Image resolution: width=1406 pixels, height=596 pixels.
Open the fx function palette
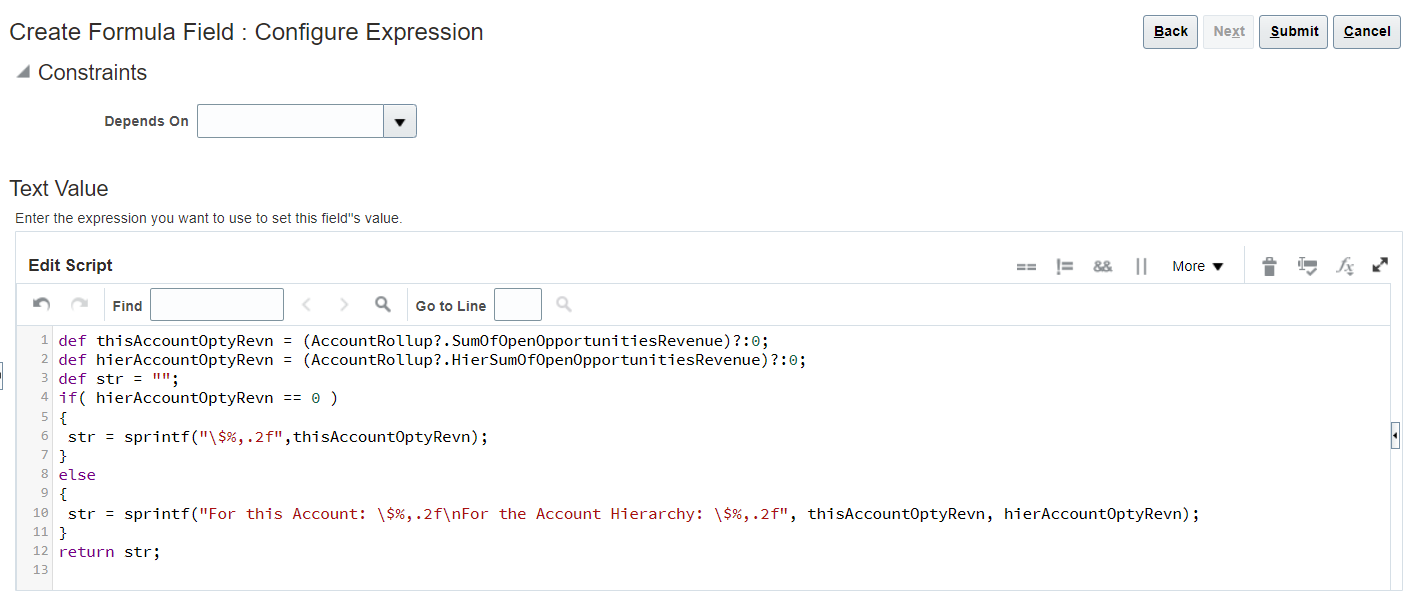coord(1345,266)
